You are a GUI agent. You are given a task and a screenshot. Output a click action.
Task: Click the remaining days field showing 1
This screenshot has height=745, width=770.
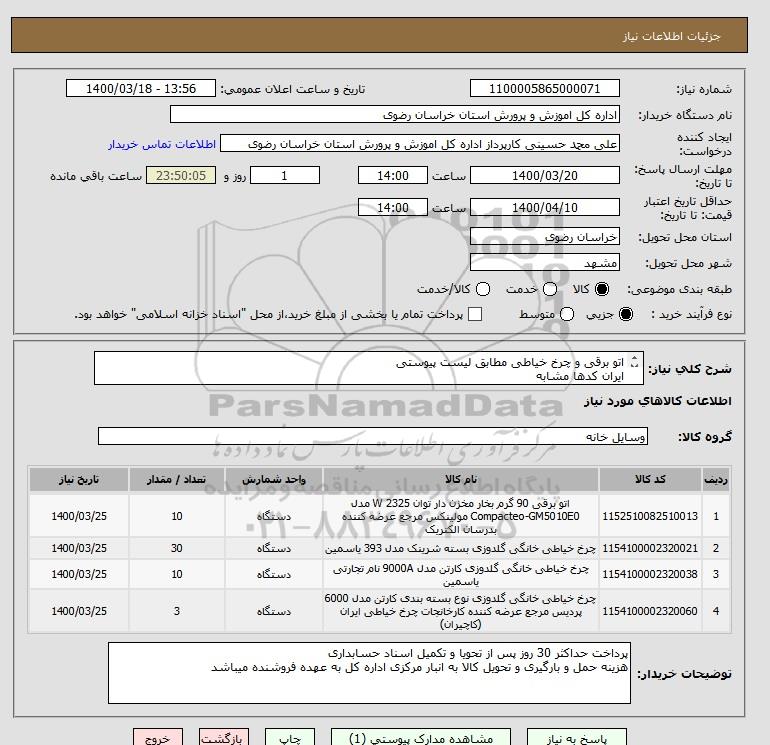click(285, 176)
